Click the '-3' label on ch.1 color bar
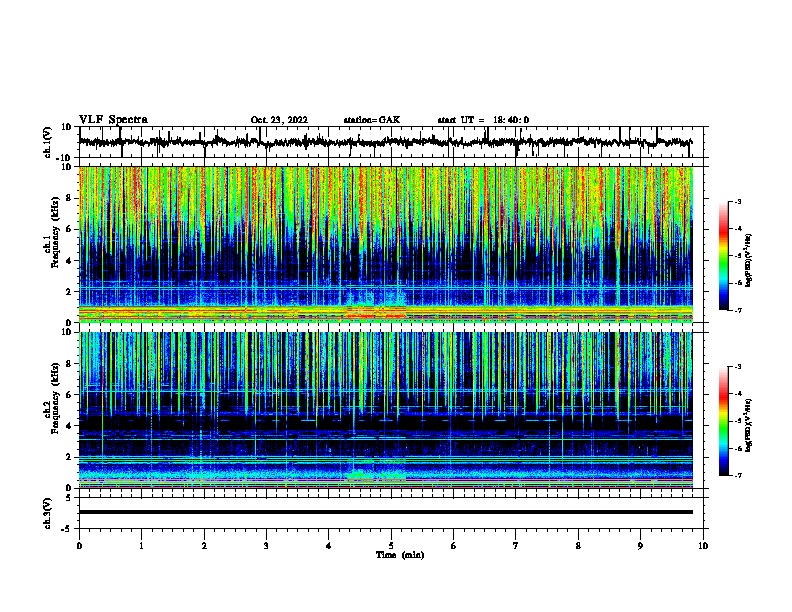The width and height of the screenshot is (792, 612). coord(737,202)
